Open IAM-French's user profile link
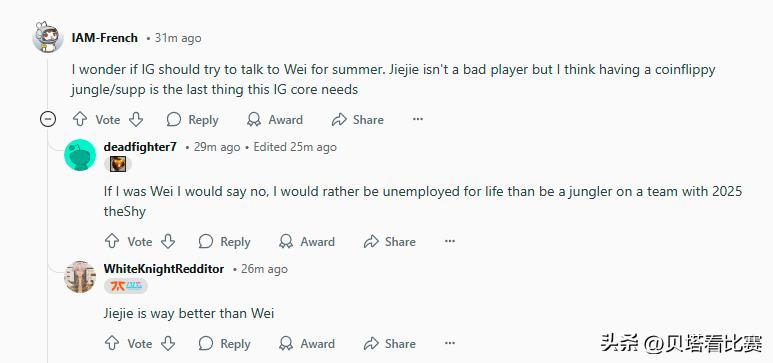Screen dimensions: 773x363 pos(105,38)
